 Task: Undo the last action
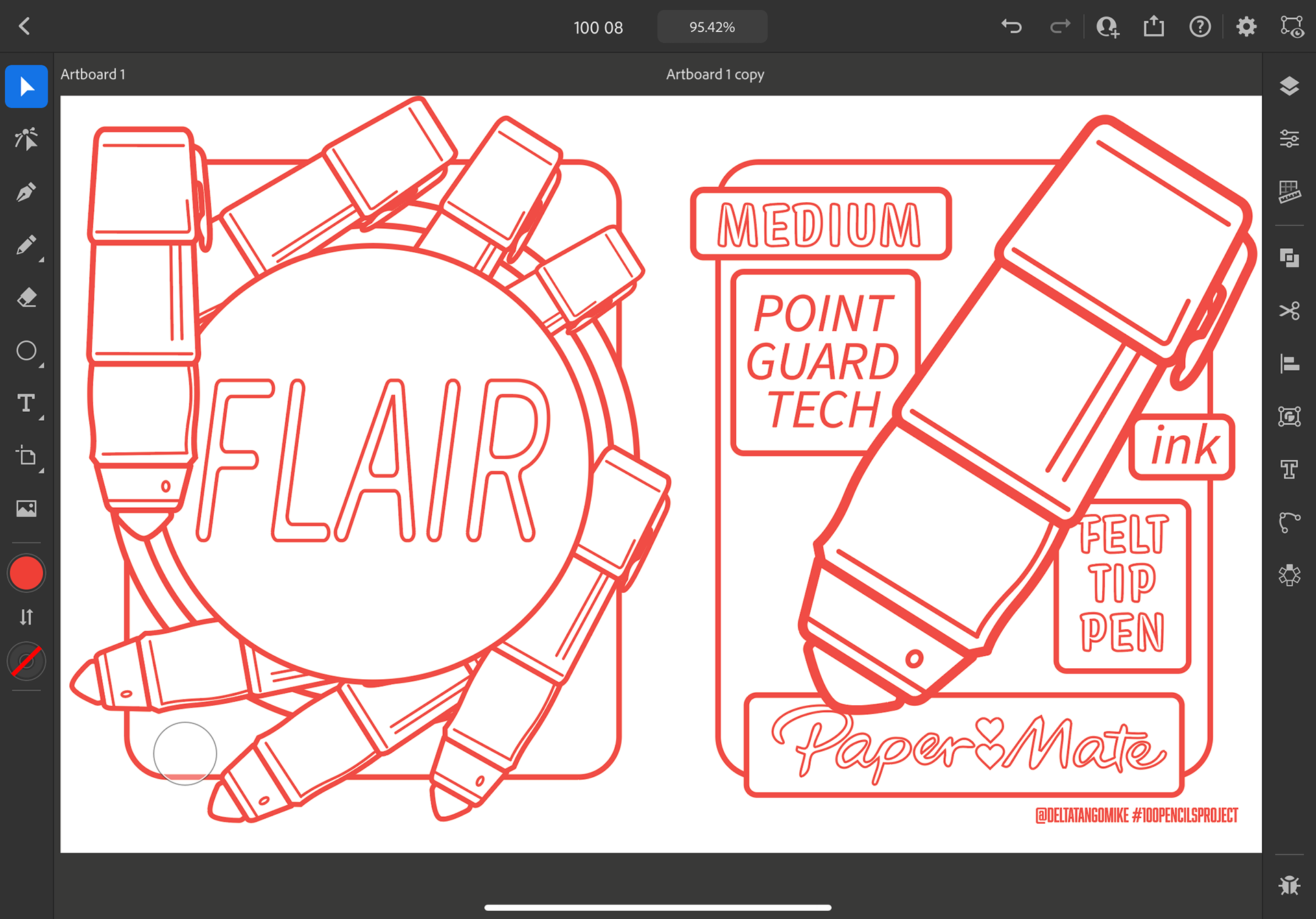pos(1012,27)
